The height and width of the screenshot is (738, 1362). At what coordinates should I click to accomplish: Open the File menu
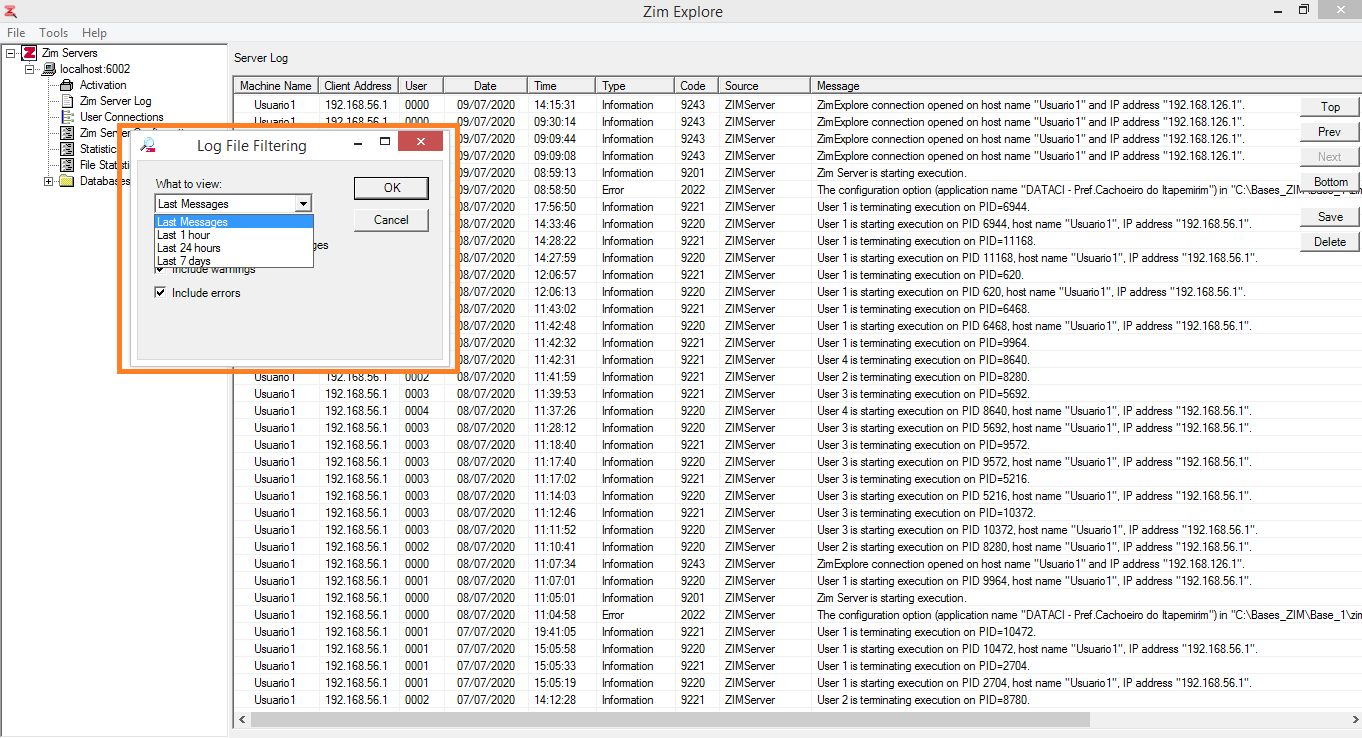pyautogui.click(x=16, y=33)
